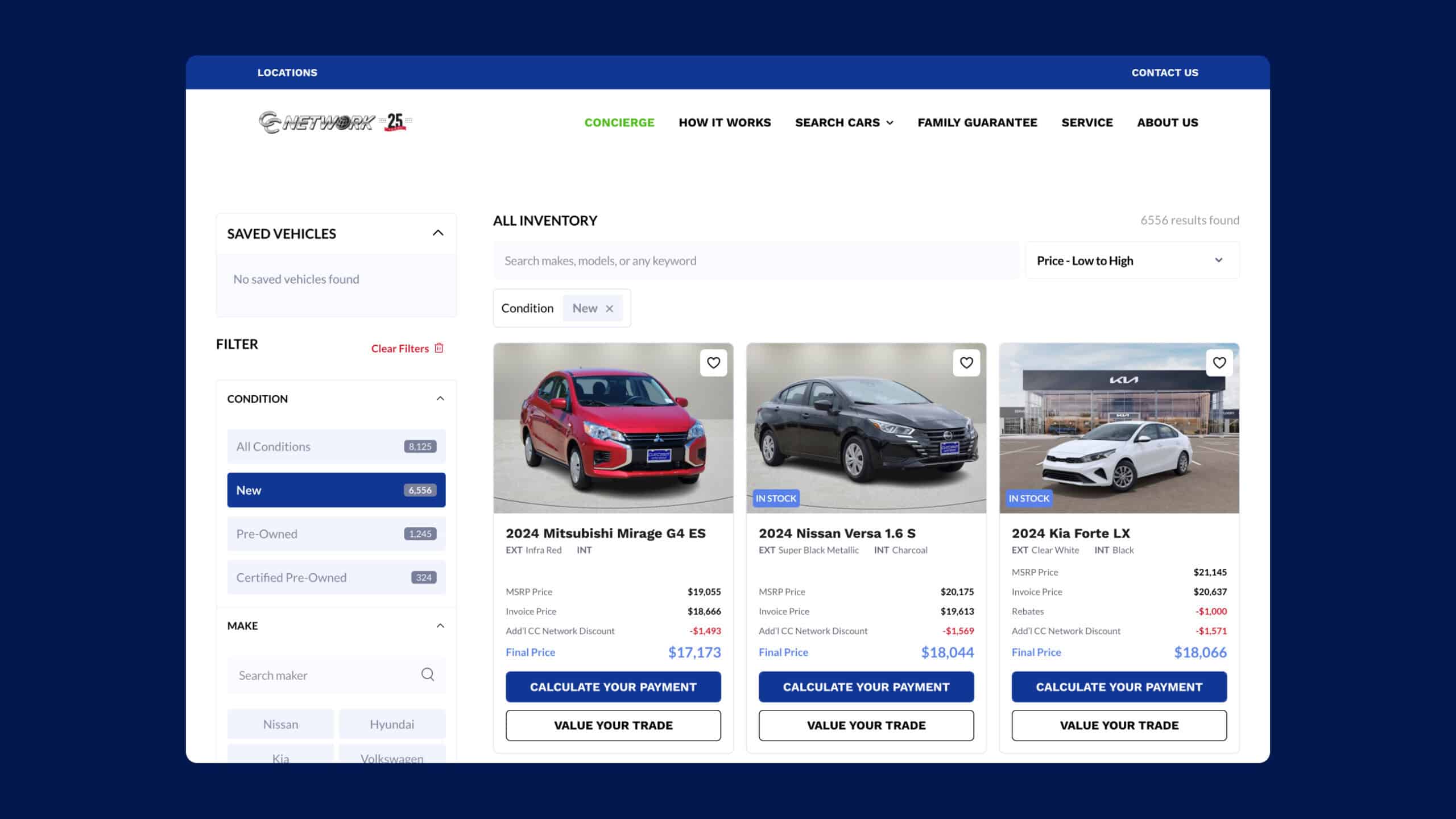Viewport: 1456px width, 819px height.
Task: Collapse the Saved Vehicles panel
Action: click(438, 233)
